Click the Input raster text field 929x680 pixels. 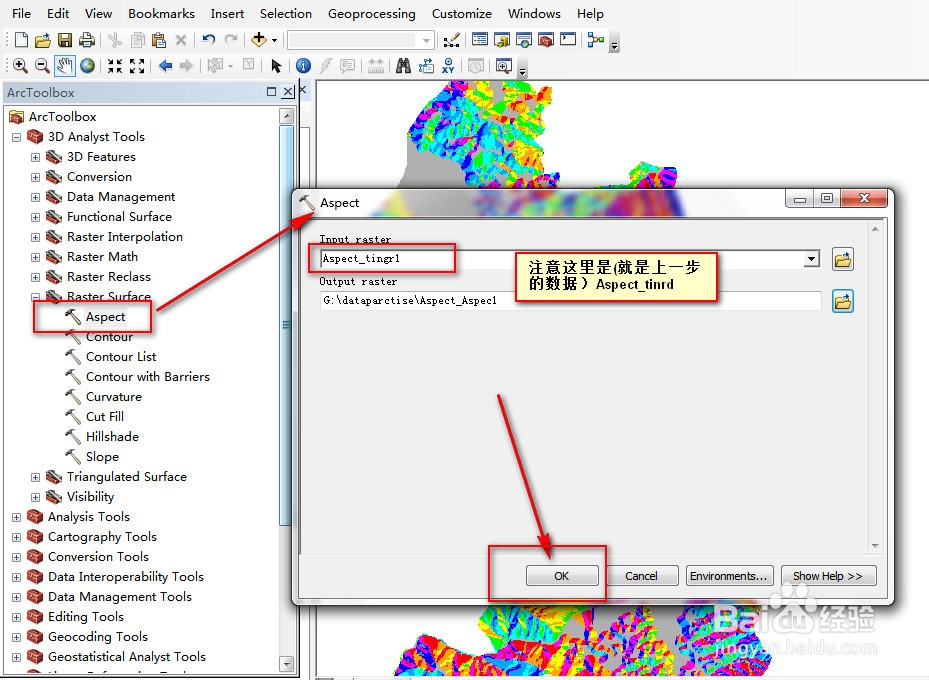pyautogui.click(x=563, y=259)
